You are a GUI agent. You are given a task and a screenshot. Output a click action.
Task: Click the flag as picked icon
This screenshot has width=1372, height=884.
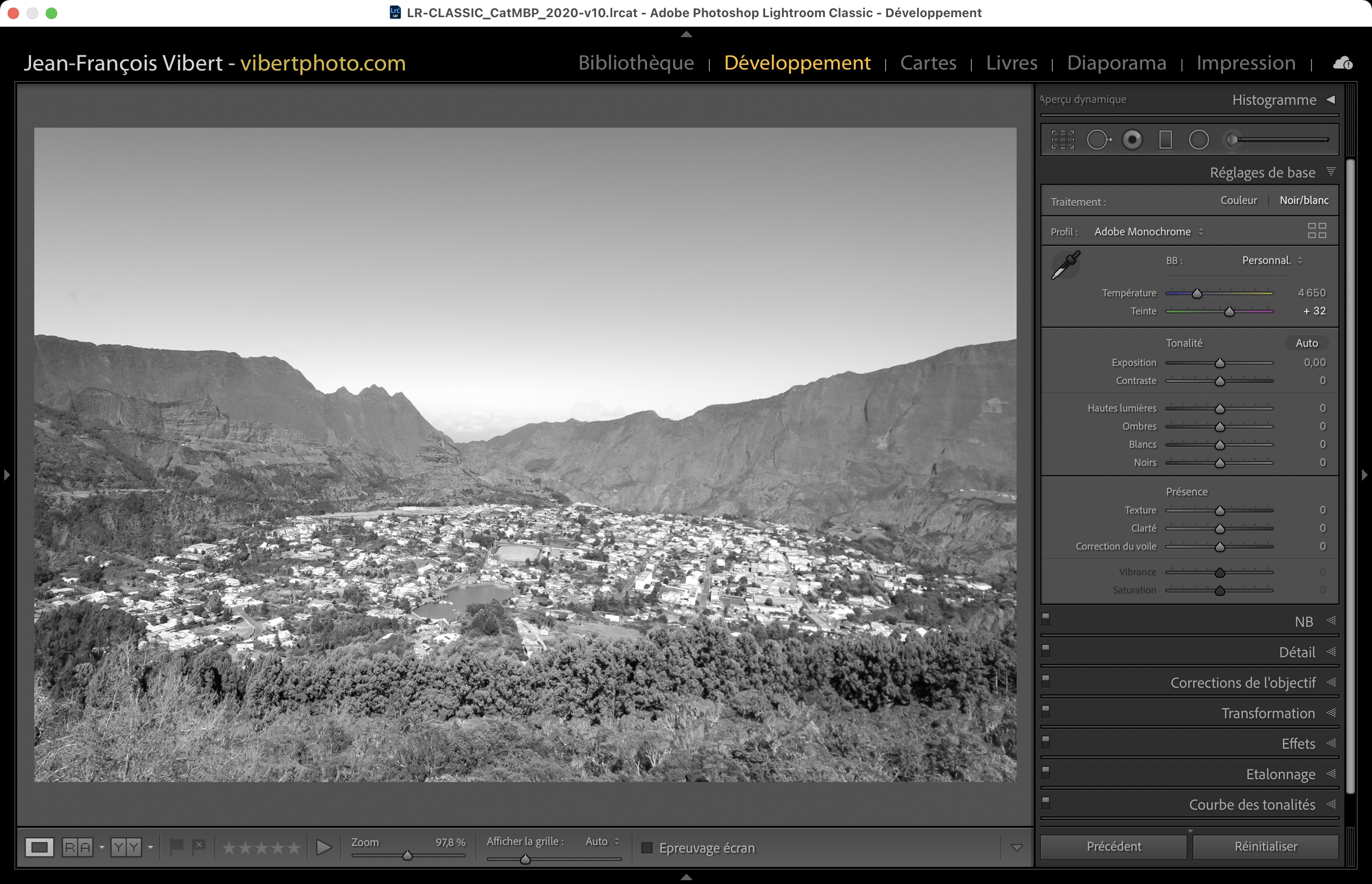[176, 846]
